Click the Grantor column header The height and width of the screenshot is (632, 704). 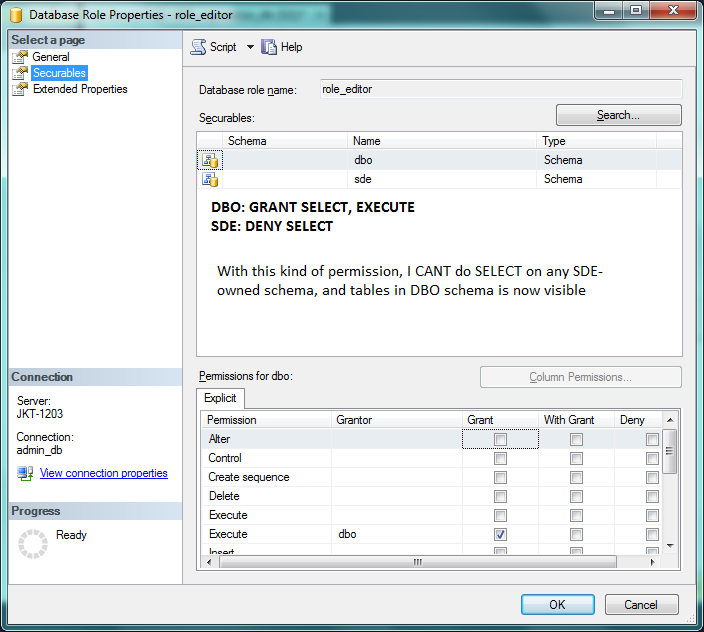click(x=397, y=420)
